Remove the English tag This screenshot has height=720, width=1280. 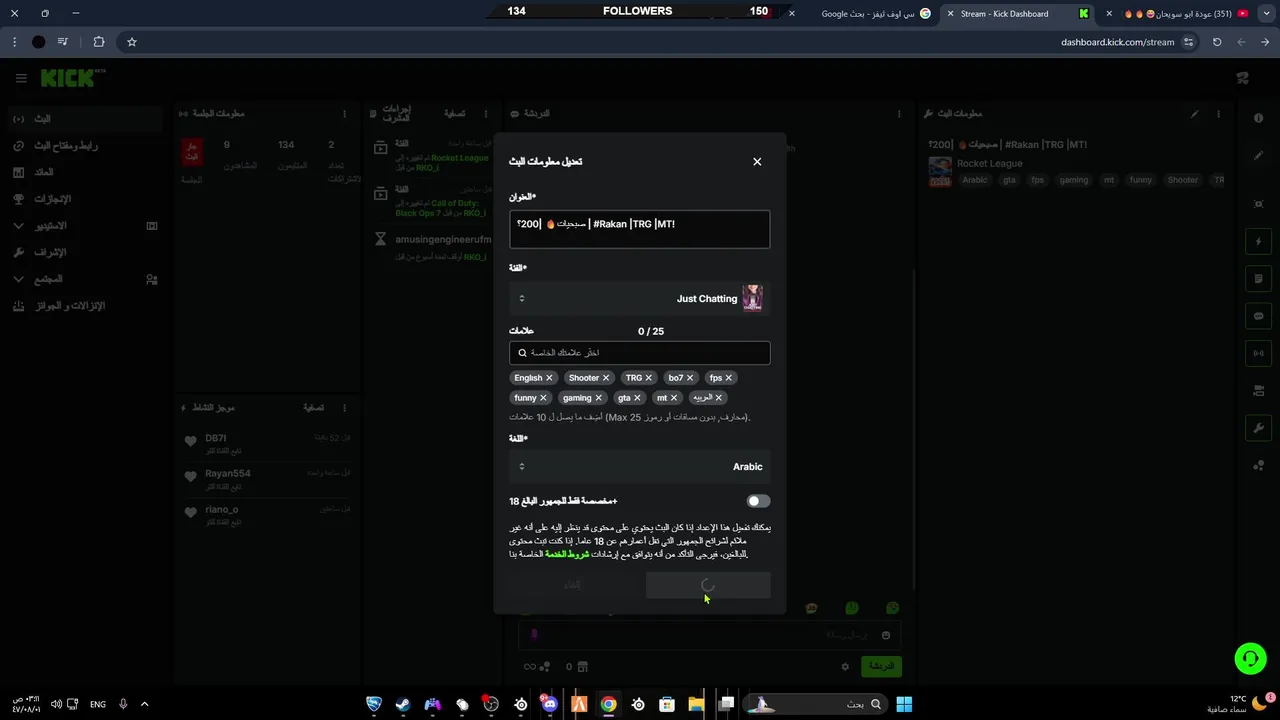pos(549,378)
